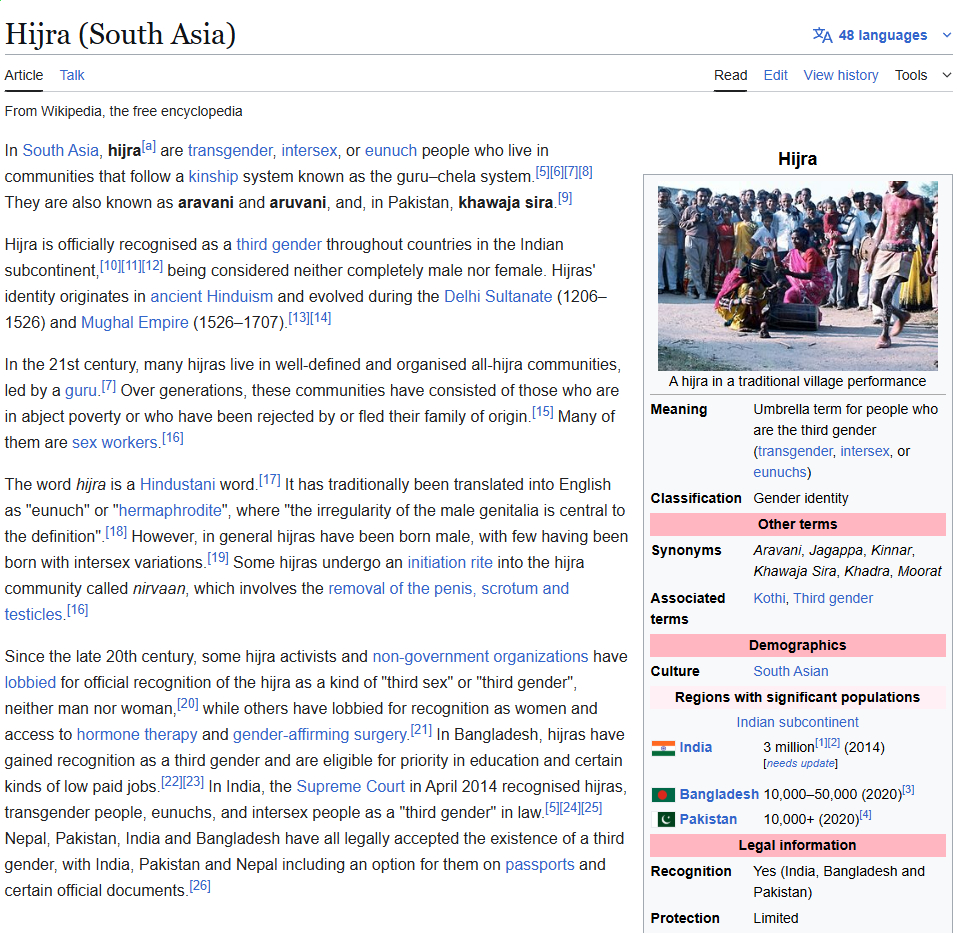Click the language translate icon

pos(822,35)
